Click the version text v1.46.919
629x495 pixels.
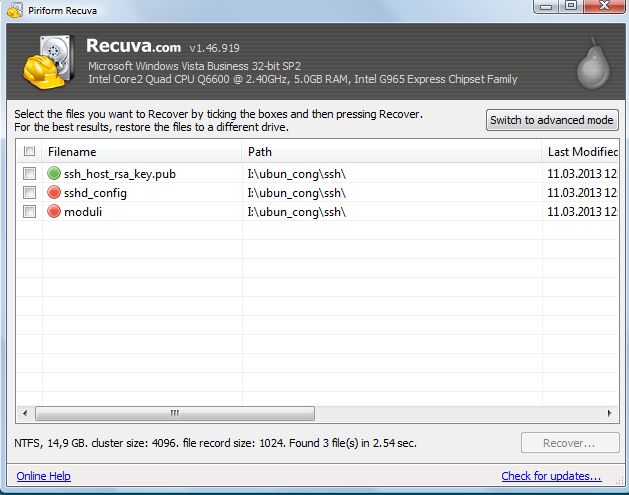(x=215, y=48)
